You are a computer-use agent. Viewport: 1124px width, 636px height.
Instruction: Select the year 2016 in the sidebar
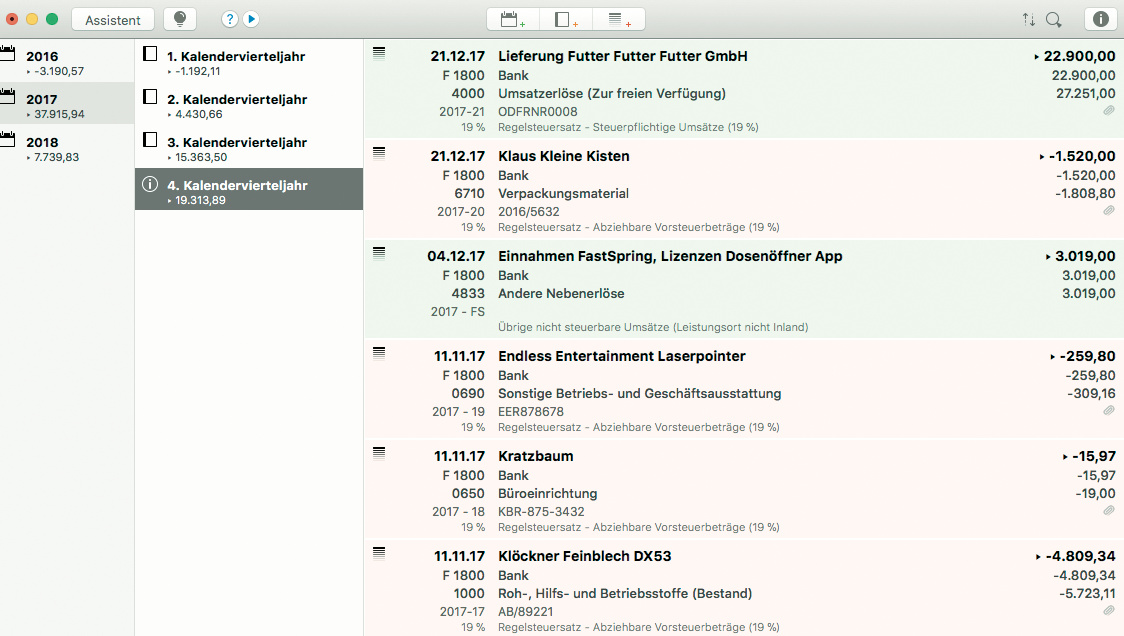[x=42, y=57]
